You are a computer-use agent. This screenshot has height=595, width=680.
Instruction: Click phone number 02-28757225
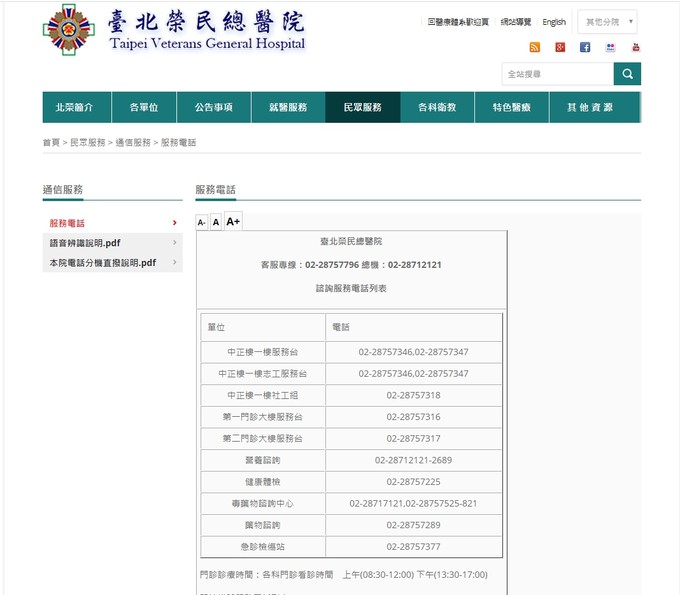(413, 482)
